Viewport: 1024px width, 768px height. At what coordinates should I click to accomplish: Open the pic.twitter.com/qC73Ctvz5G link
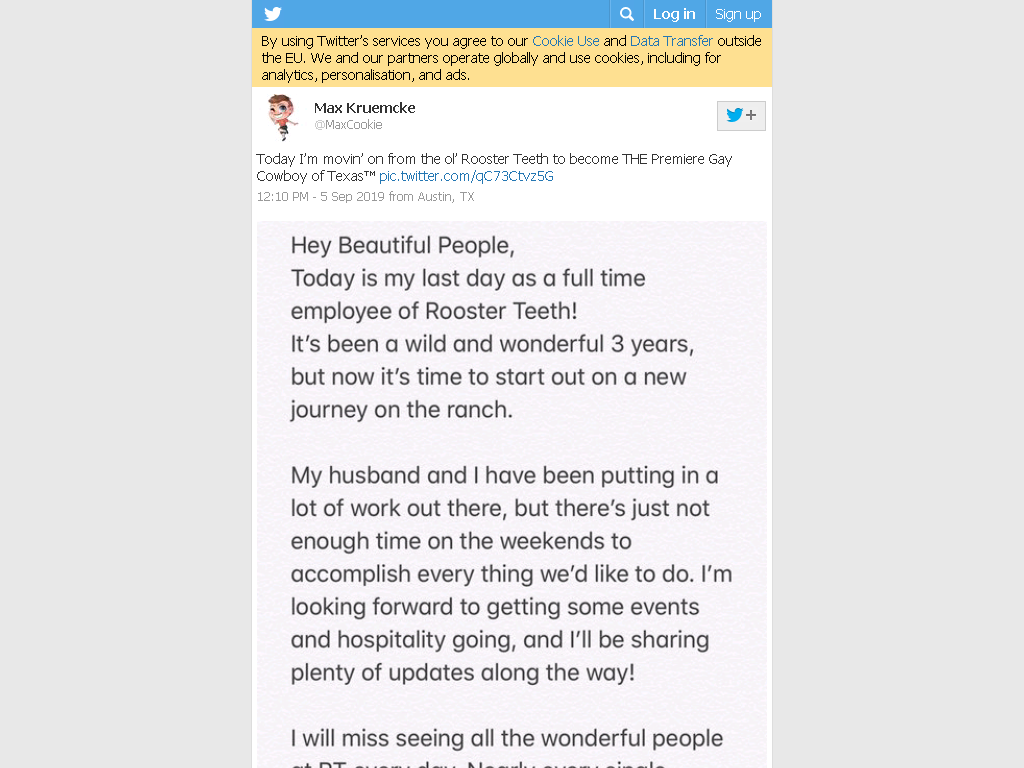pos(466,176)
